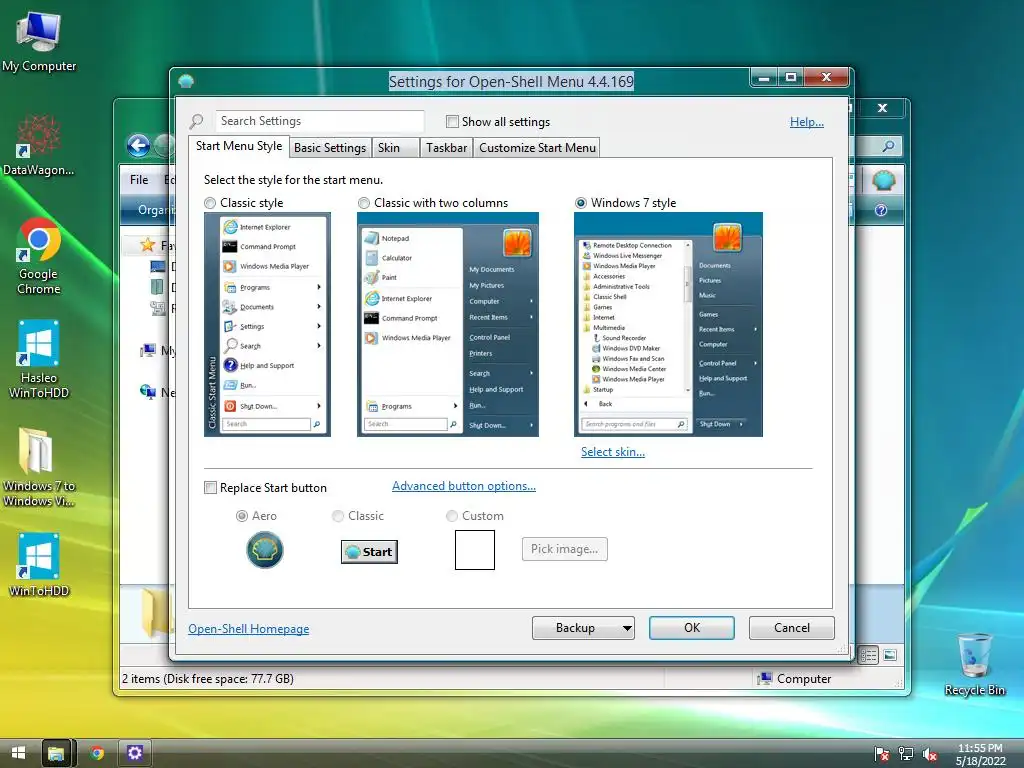
Task: Click the shell icon in Explorer toolbar
Action: [x=884, y=180]
